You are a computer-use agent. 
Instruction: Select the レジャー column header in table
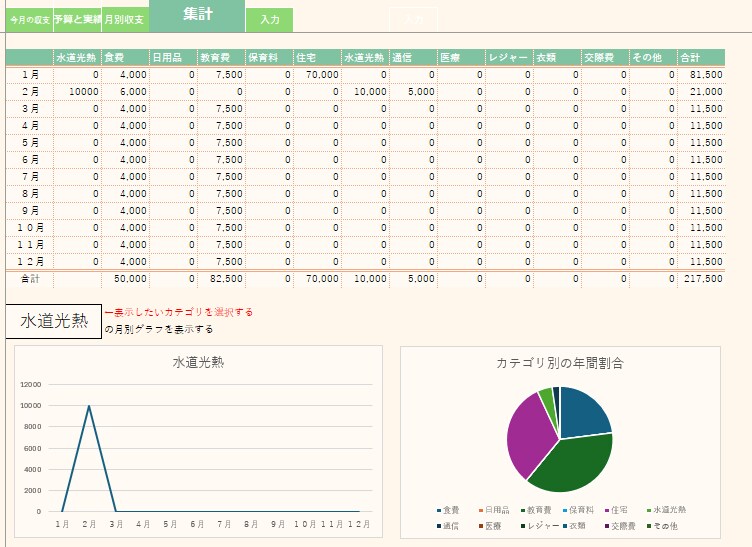click(509, 58)
